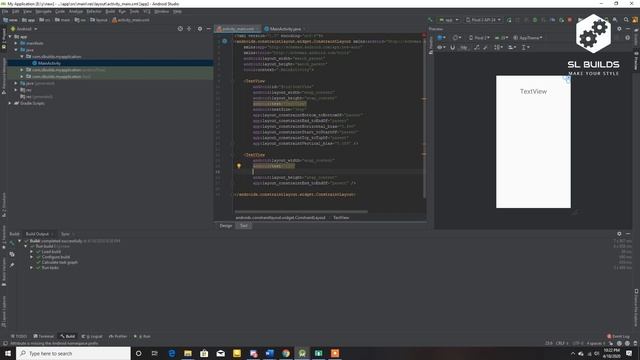The image size is (640, 360).
Task: Click the search everywhere magnifier icon
Action: tap(626, 20)
